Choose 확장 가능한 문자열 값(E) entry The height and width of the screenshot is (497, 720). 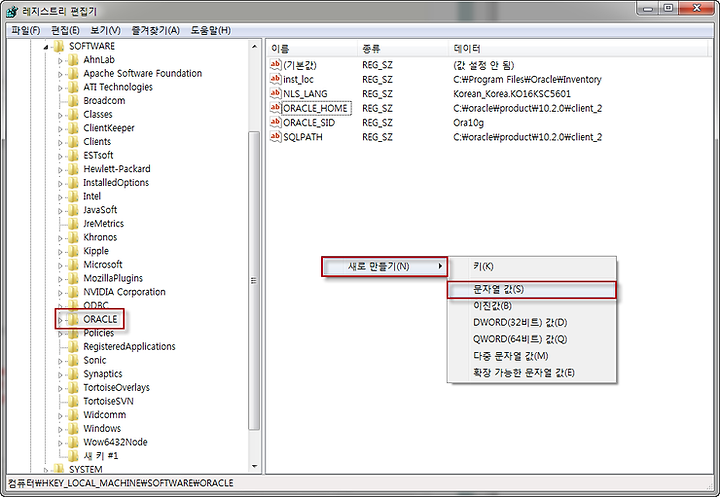pyautogui.click(x=532, y=373)
